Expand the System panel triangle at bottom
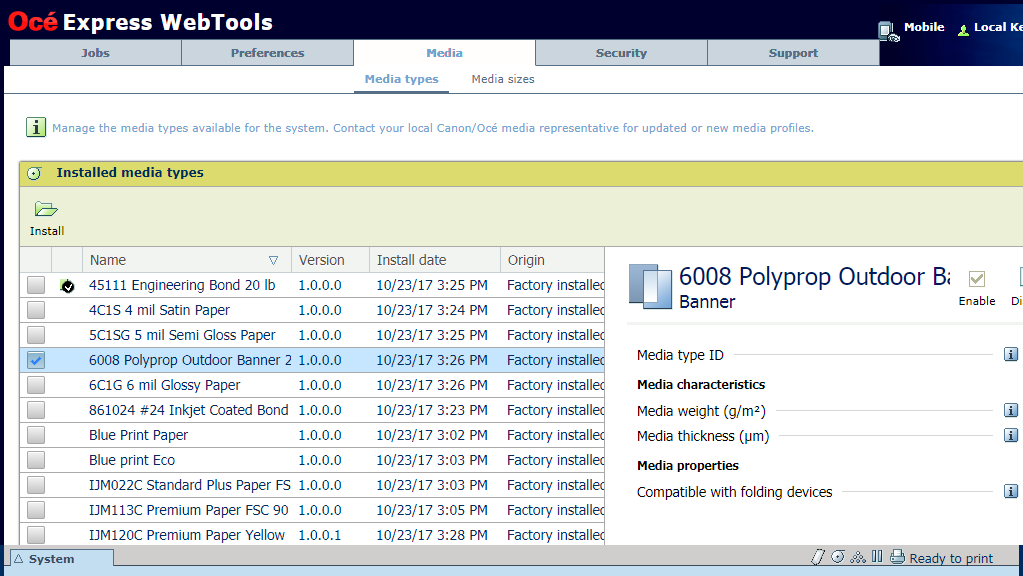The width and height of the screenshot is (1023, 576). point(19,558)
